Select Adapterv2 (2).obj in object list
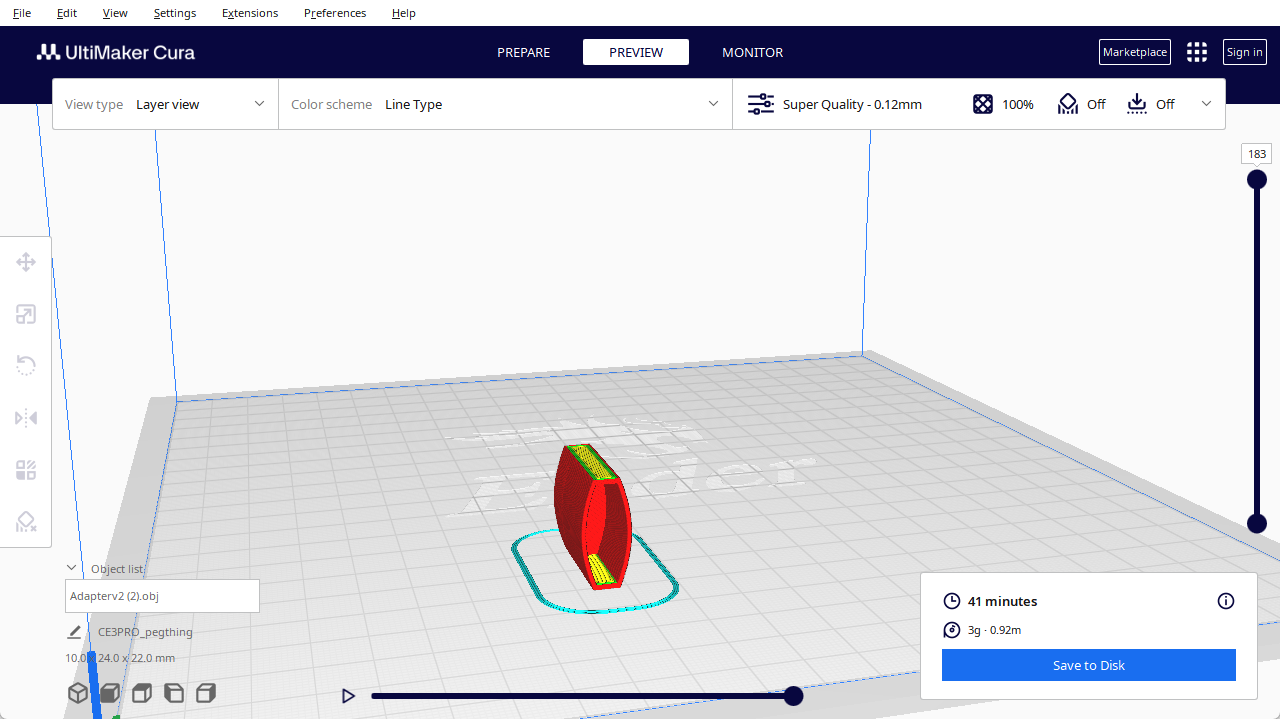The height and width of the screenshot is (719, 1280). 162,596
